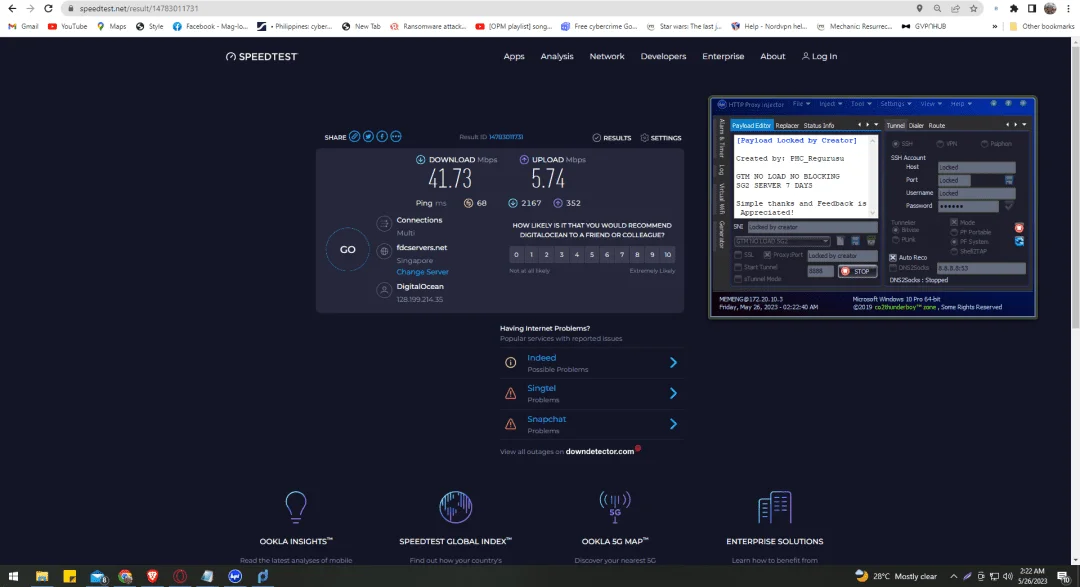Share the result on Facebook

coord(382,137)
